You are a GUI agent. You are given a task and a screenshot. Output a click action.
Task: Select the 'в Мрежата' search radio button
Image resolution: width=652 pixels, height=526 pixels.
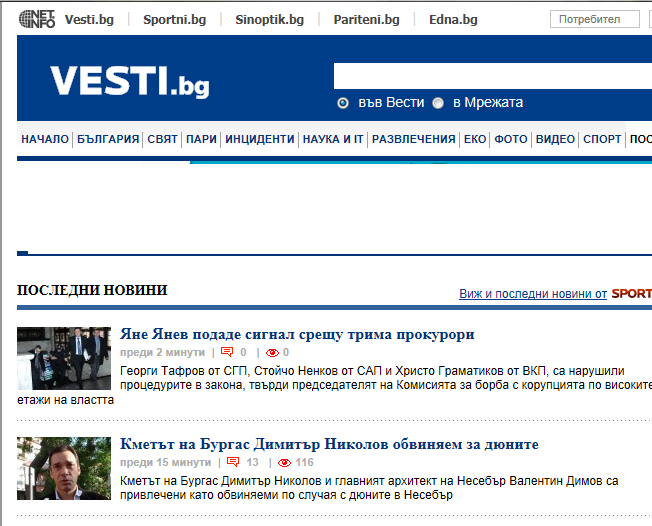coord(438,103)
